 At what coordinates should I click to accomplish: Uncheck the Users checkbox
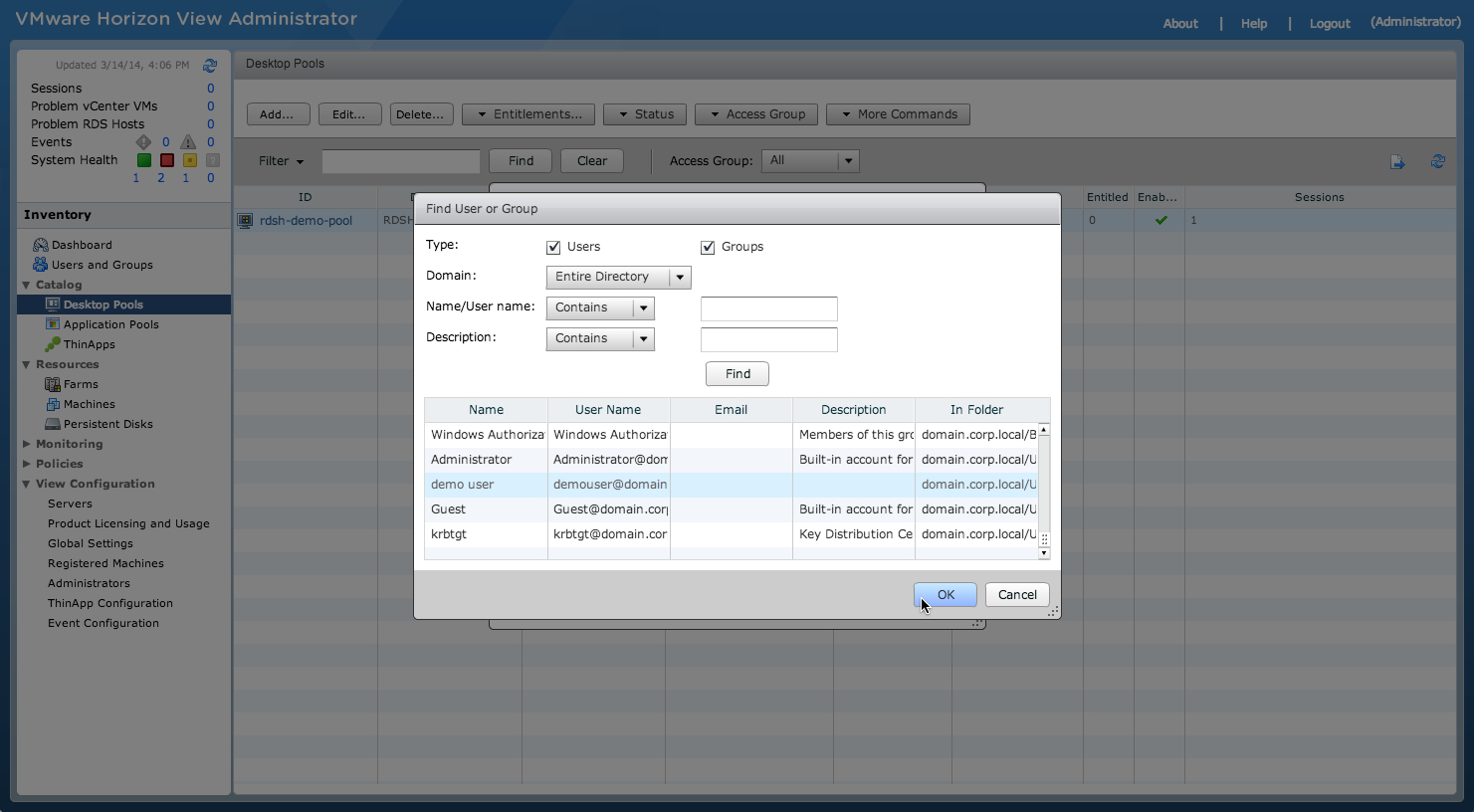(x=553, y=247)
